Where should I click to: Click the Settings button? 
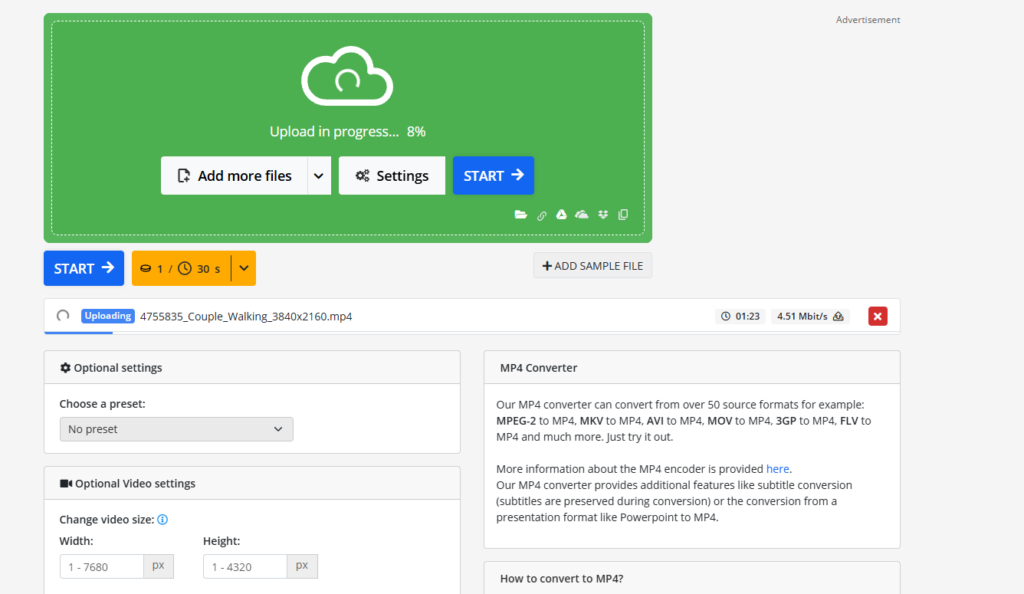pyautogui.click(x=392, y=176)
